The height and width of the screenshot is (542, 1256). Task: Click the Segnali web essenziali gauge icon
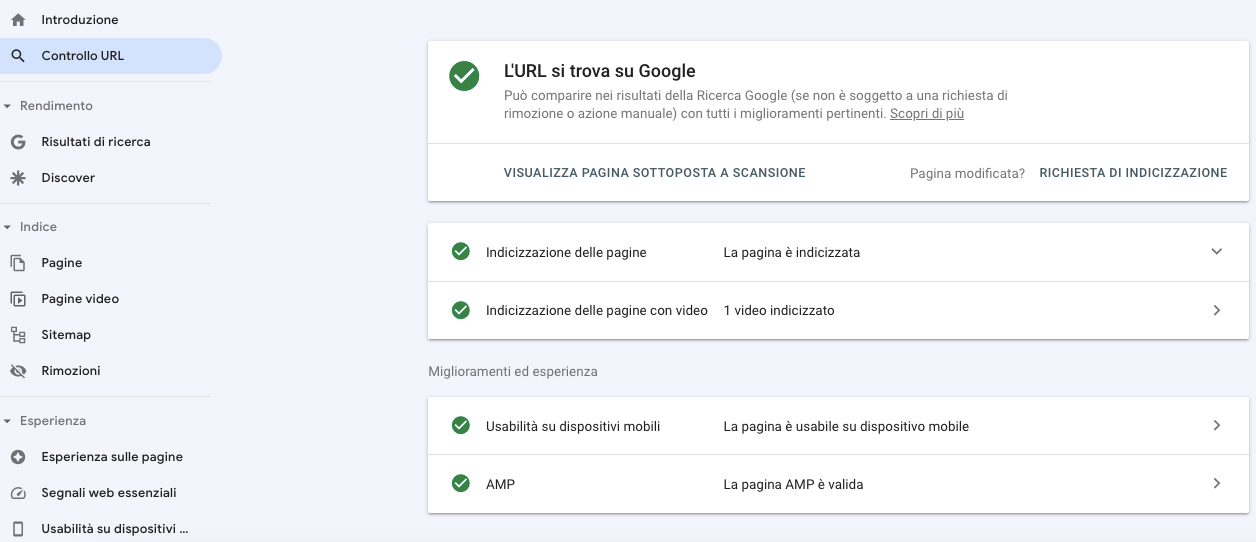click(x=18, y=493)
